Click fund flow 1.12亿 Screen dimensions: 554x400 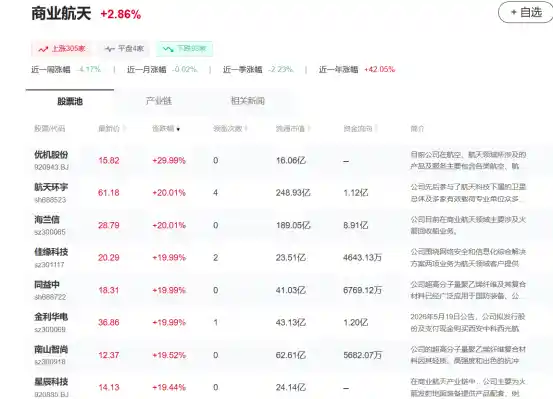point(356,193)
